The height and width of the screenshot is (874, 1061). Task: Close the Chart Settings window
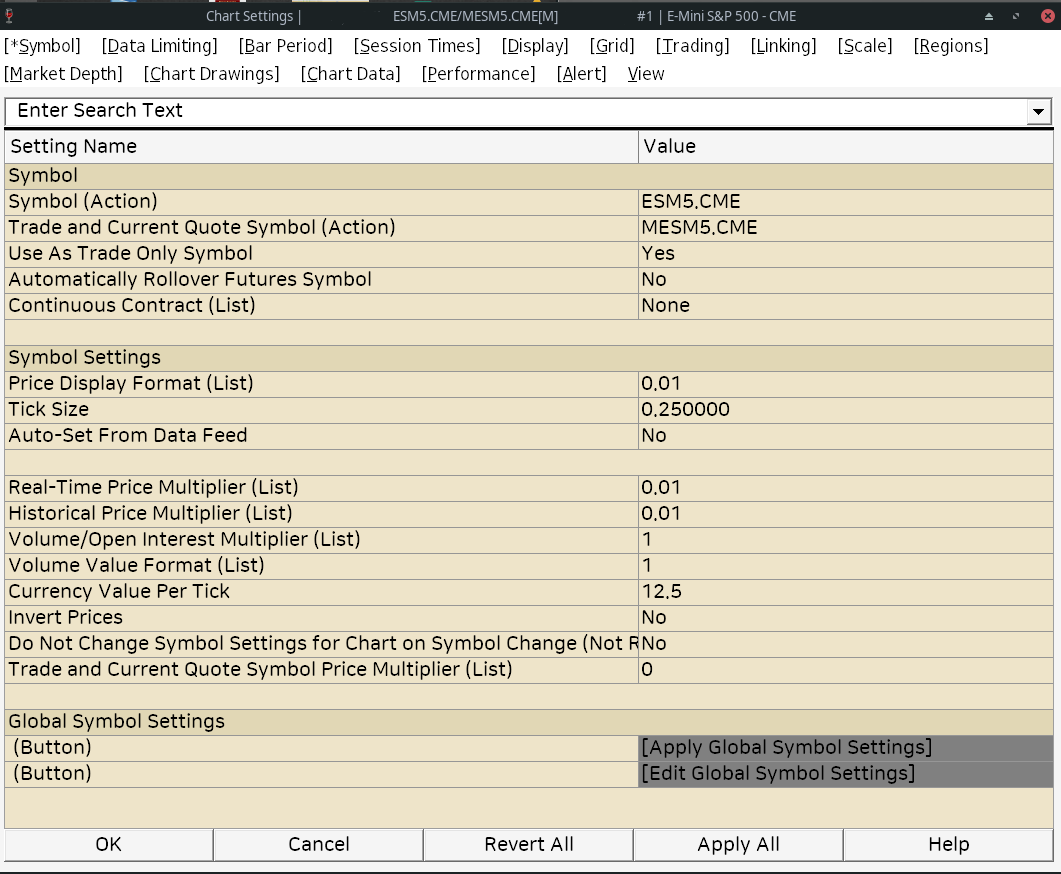(x=1047, y=16)
